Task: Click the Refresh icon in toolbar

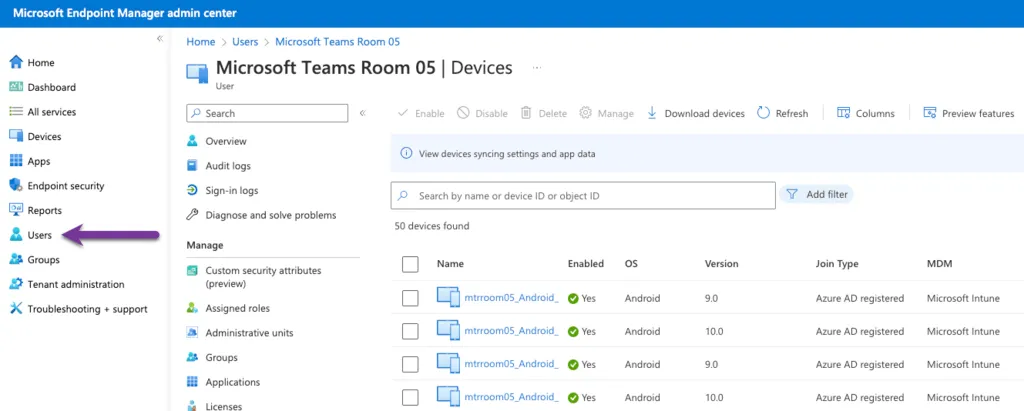Action: [x=764, y=113]
